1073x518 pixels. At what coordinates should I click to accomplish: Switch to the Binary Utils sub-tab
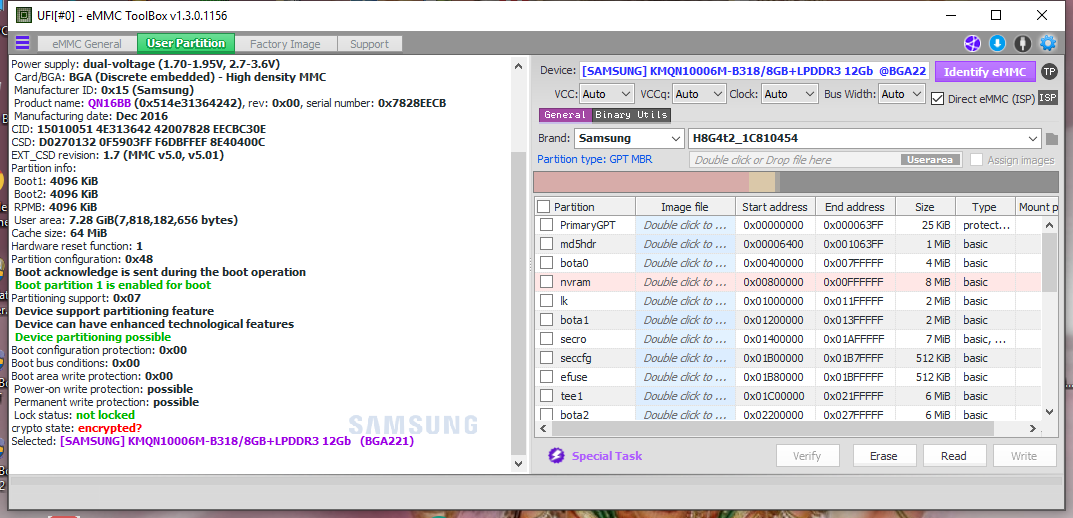click(631, 115)
